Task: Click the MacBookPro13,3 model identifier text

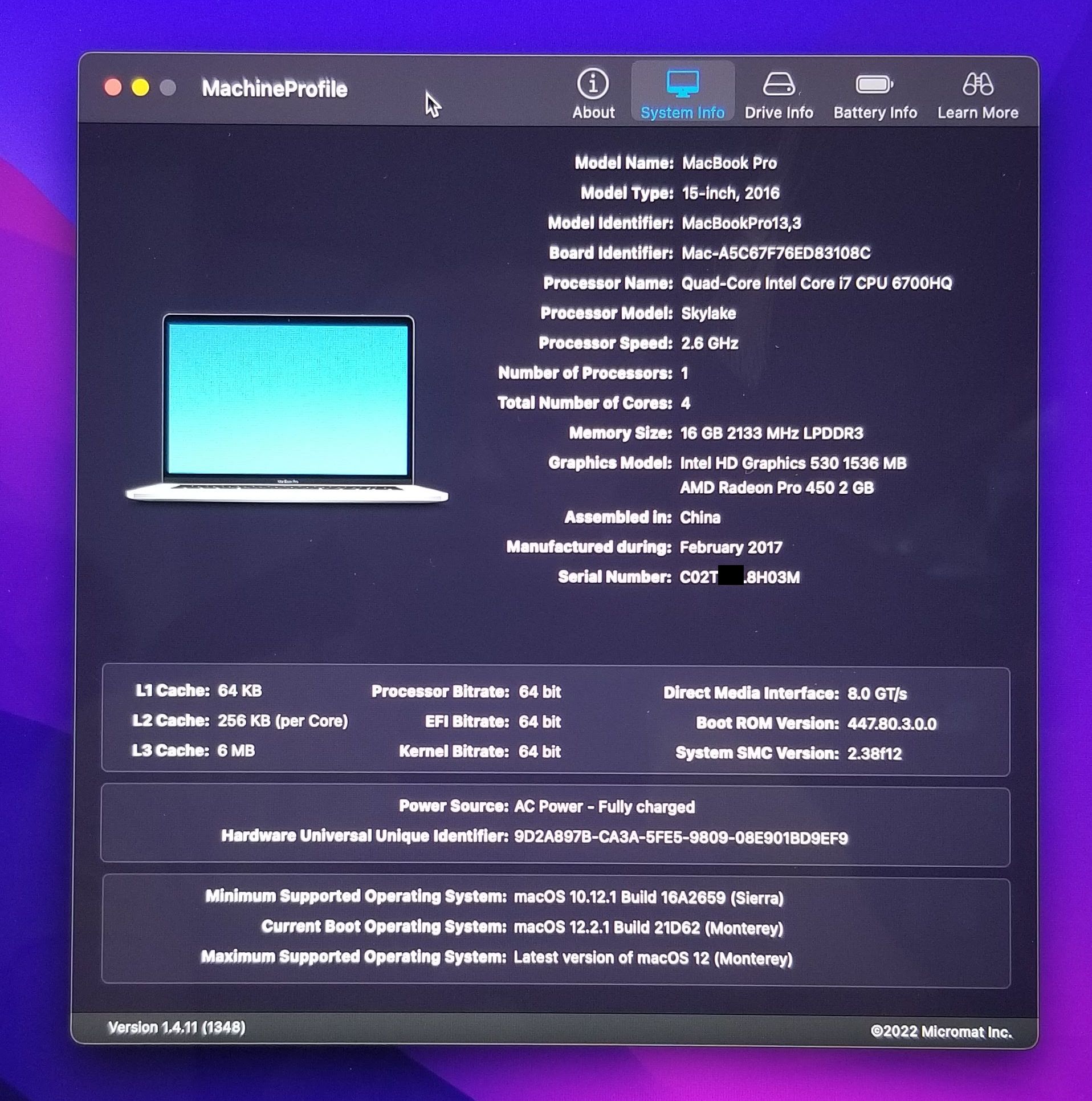Action: click(741, 223)
